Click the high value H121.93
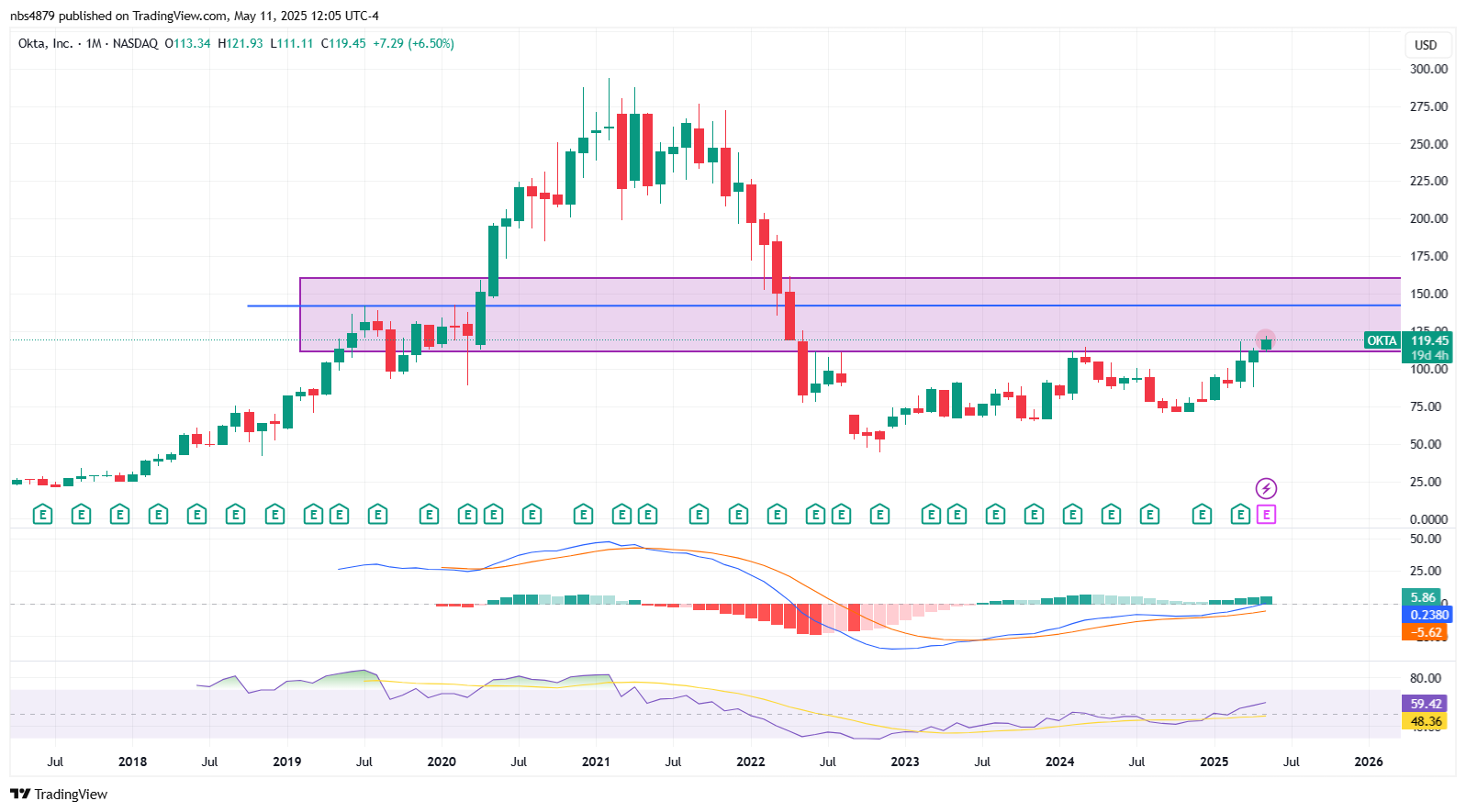This screenshot has width=1466, height=812. 240,43
